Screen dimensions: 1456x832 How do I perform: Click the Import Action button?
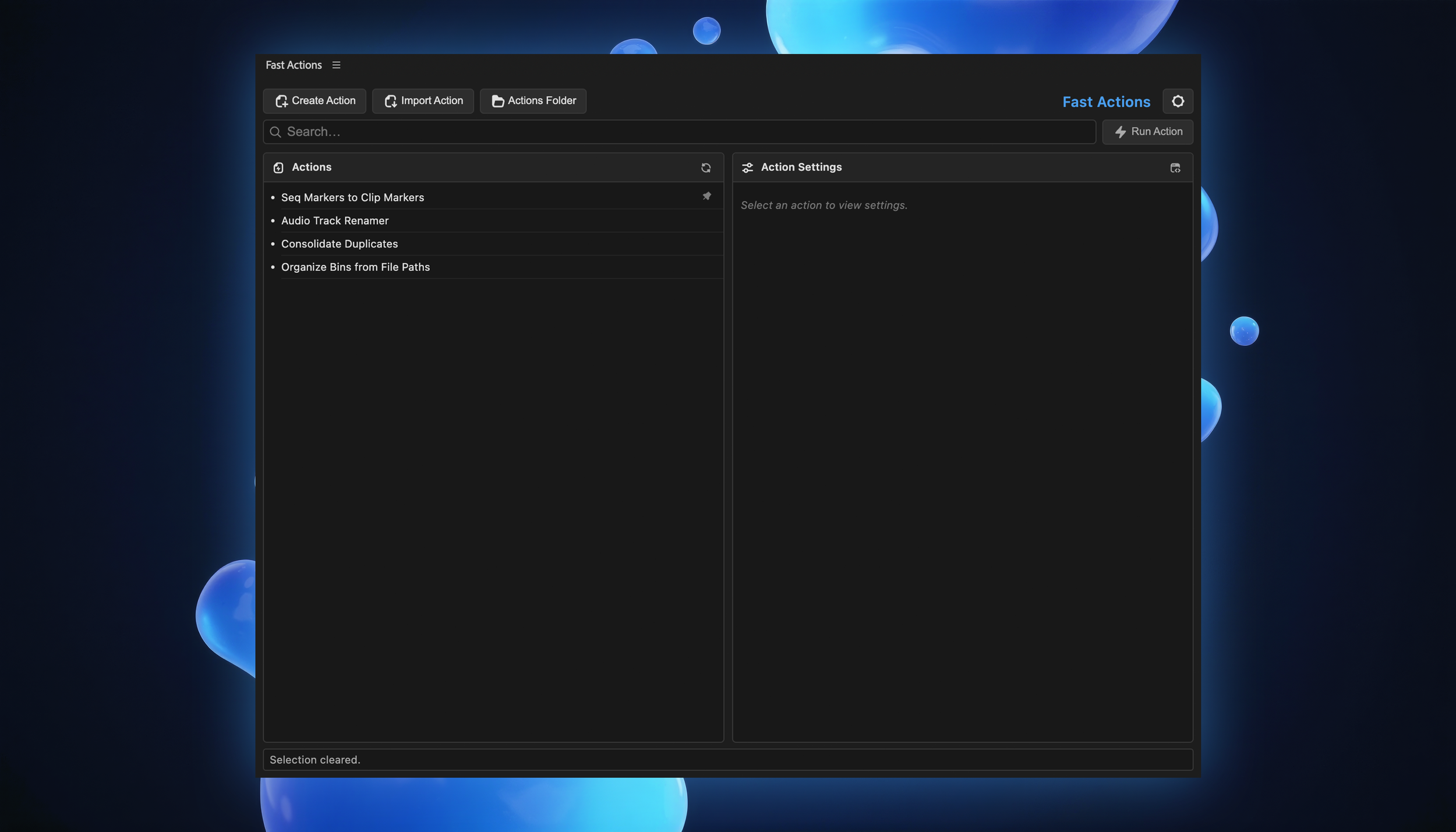(x=423, y=101)
